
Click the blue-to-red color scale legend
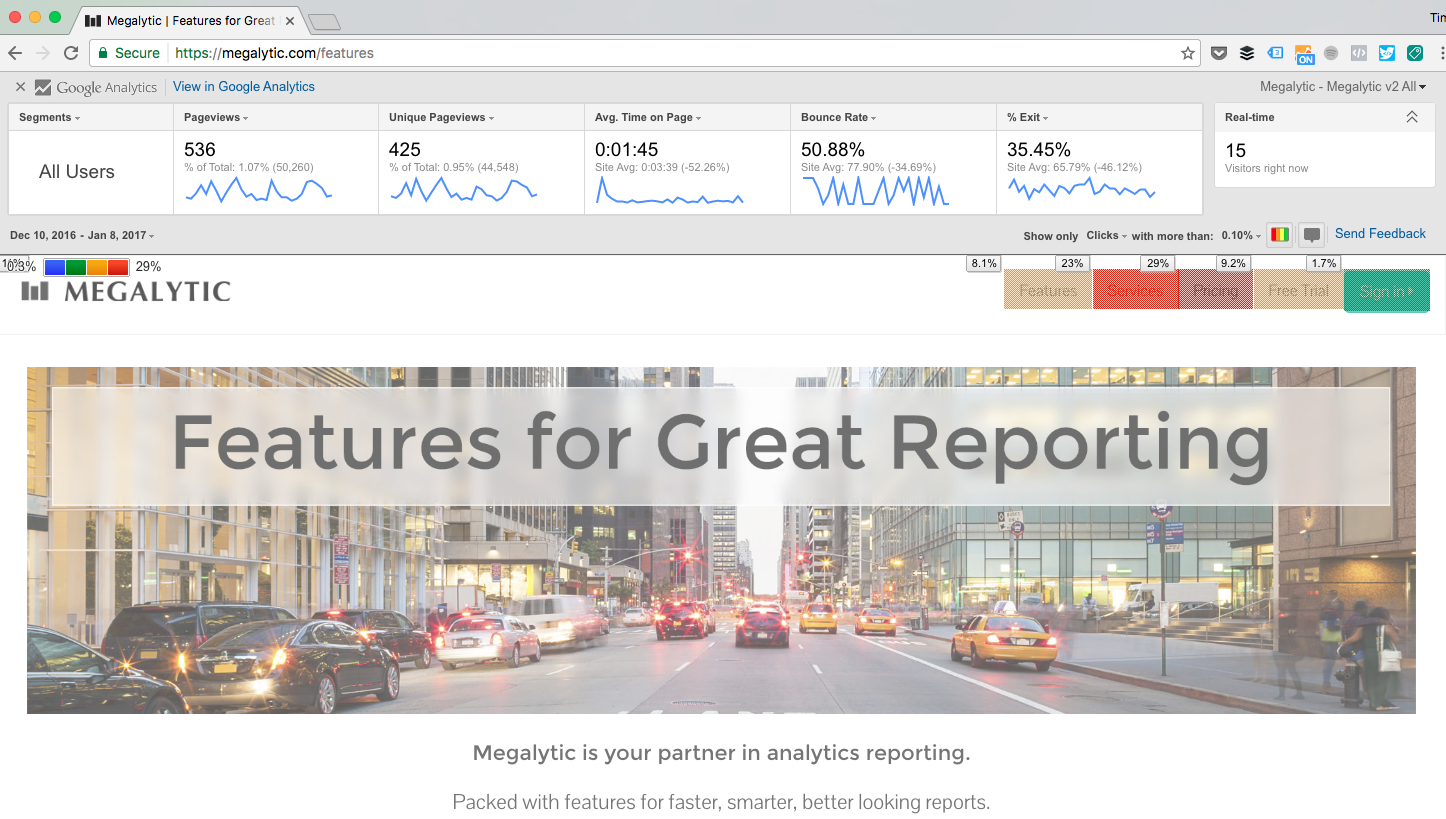coord(86,267)
